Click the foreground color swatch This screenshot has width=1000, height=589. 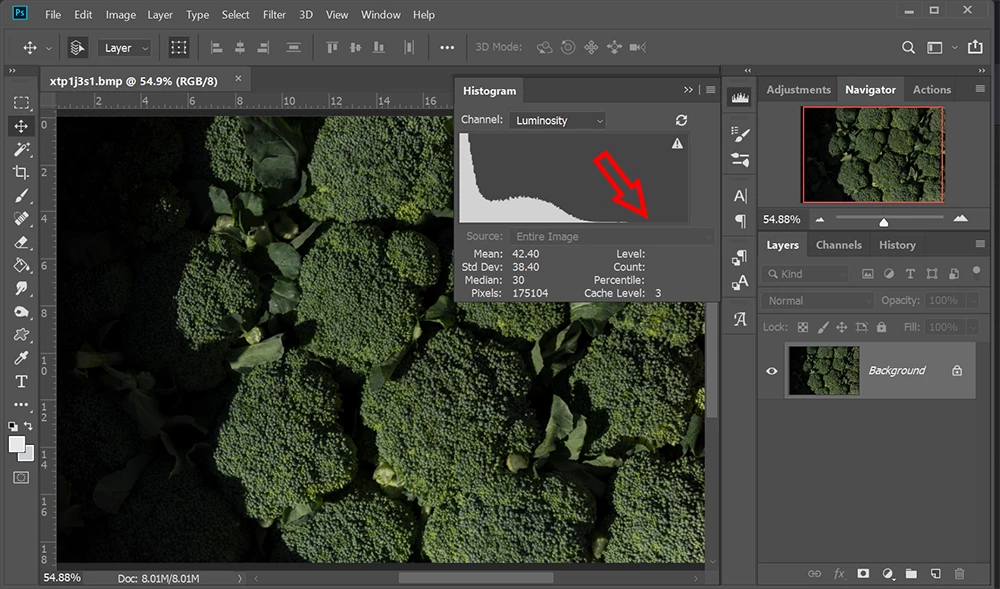(x=17, y=444)
